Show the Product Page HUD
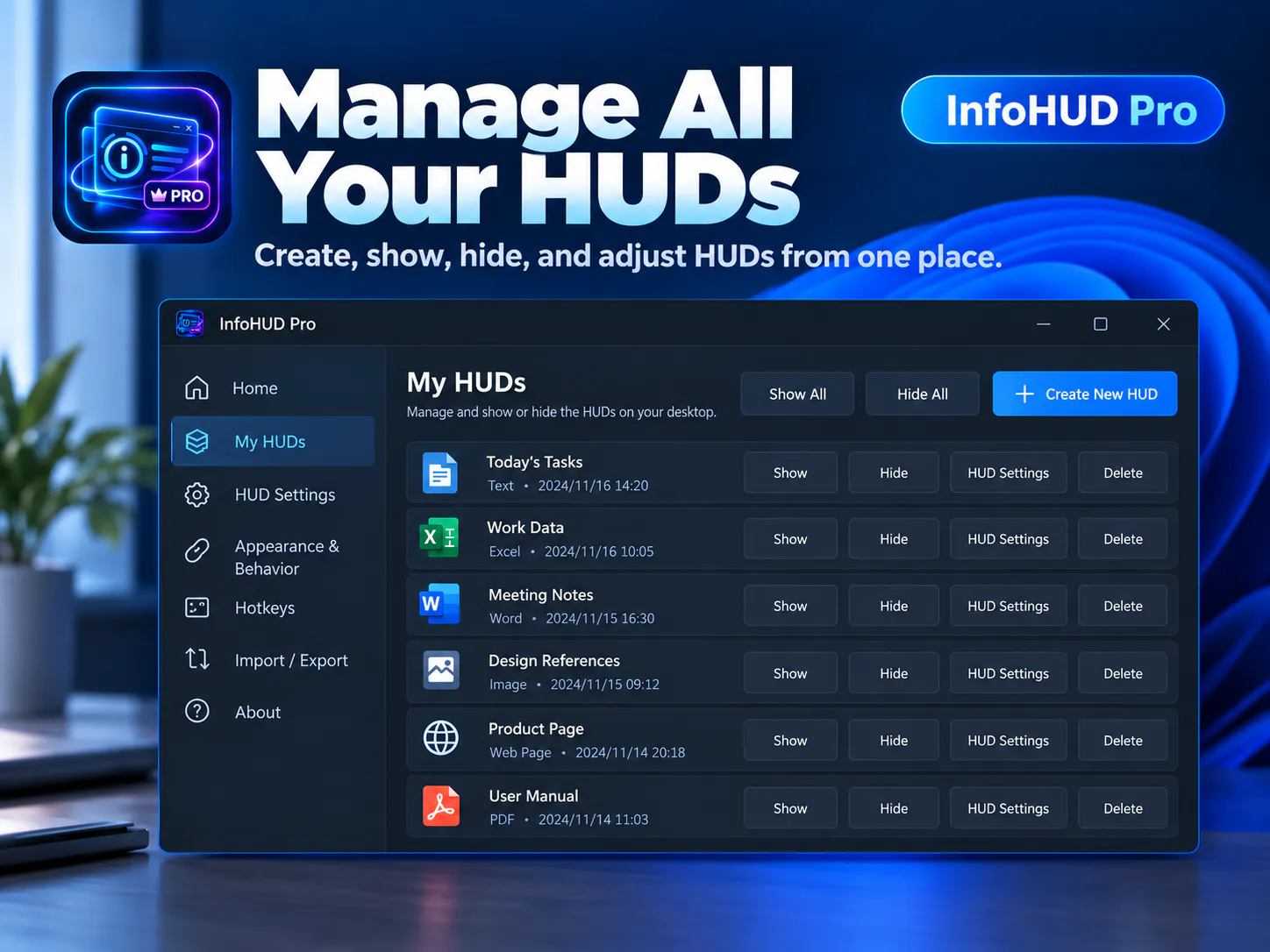1270x952 pixels. click(790, 741)
